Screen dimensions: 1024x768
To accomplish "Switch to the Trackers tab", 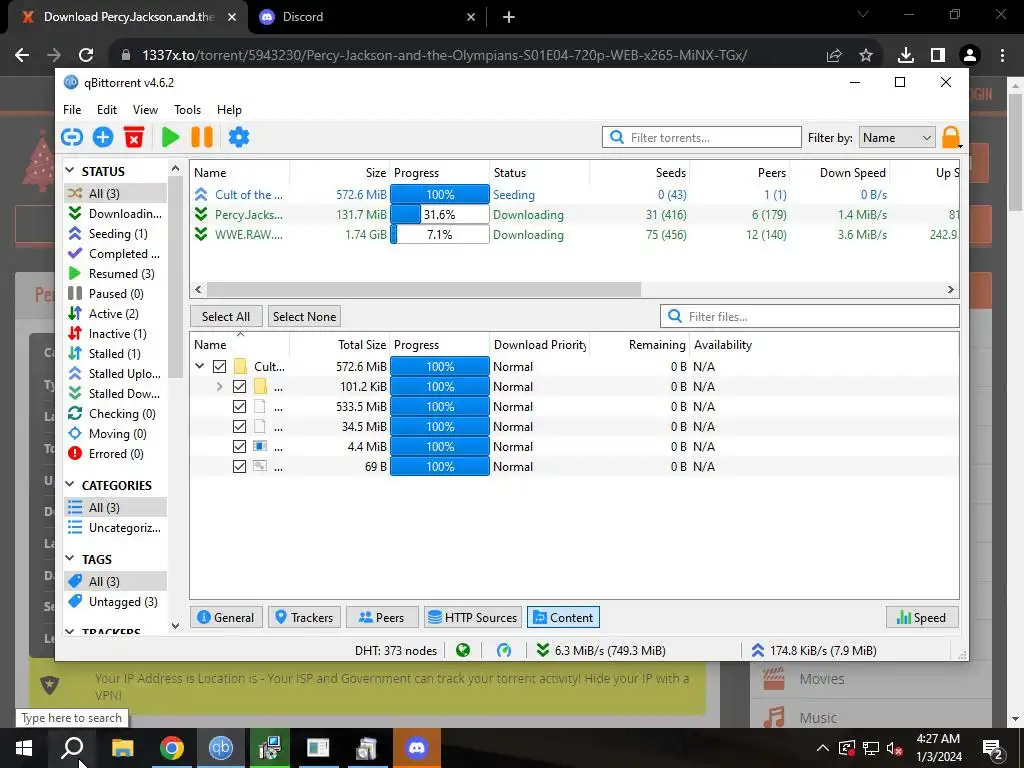I will (304, 617).
